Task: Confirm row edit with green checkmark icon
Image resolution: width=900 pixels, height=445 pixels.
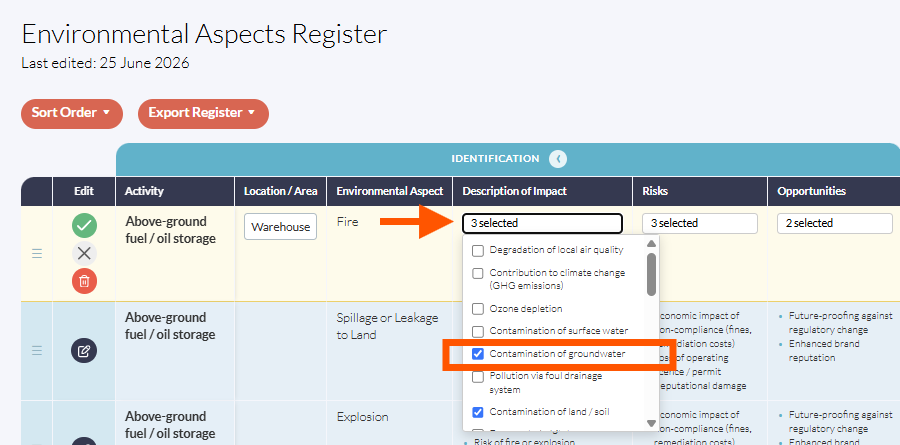Action: point(84,226)
